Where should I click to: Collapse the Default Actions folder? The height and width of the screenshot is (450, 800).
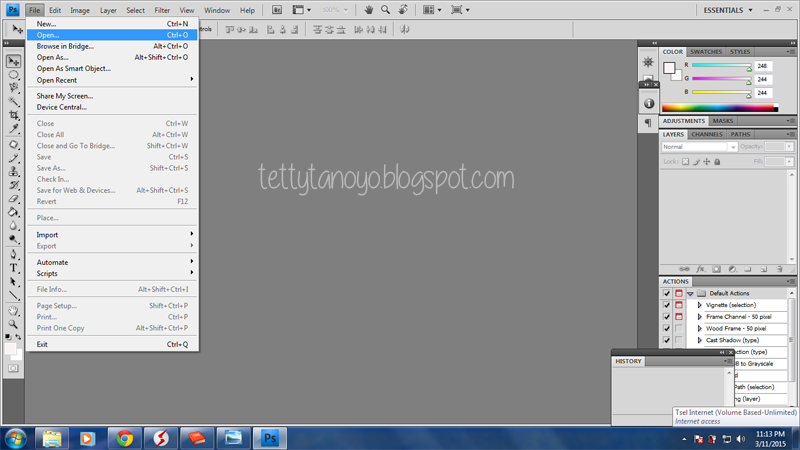(x=689, y=293)
